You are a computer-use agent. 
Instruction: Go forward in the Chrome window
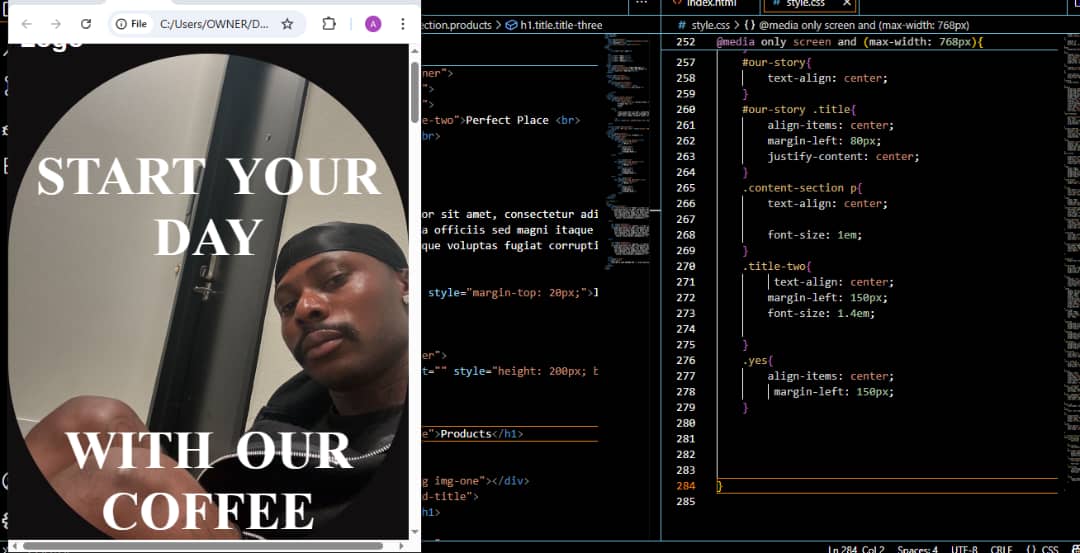(56, 24)
